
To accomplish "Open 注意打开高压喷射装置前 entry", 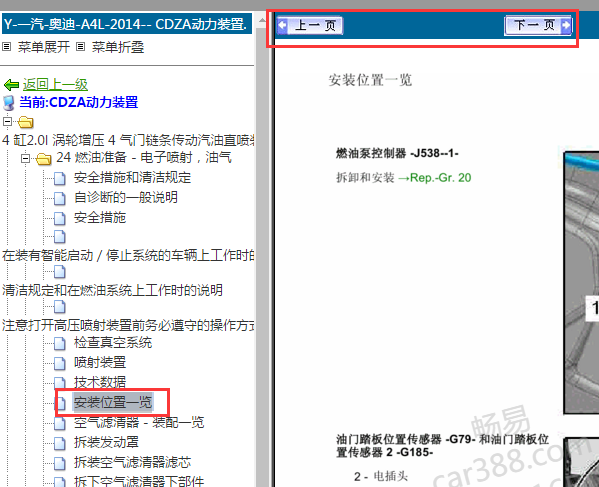I will click(x=128, y=325).
